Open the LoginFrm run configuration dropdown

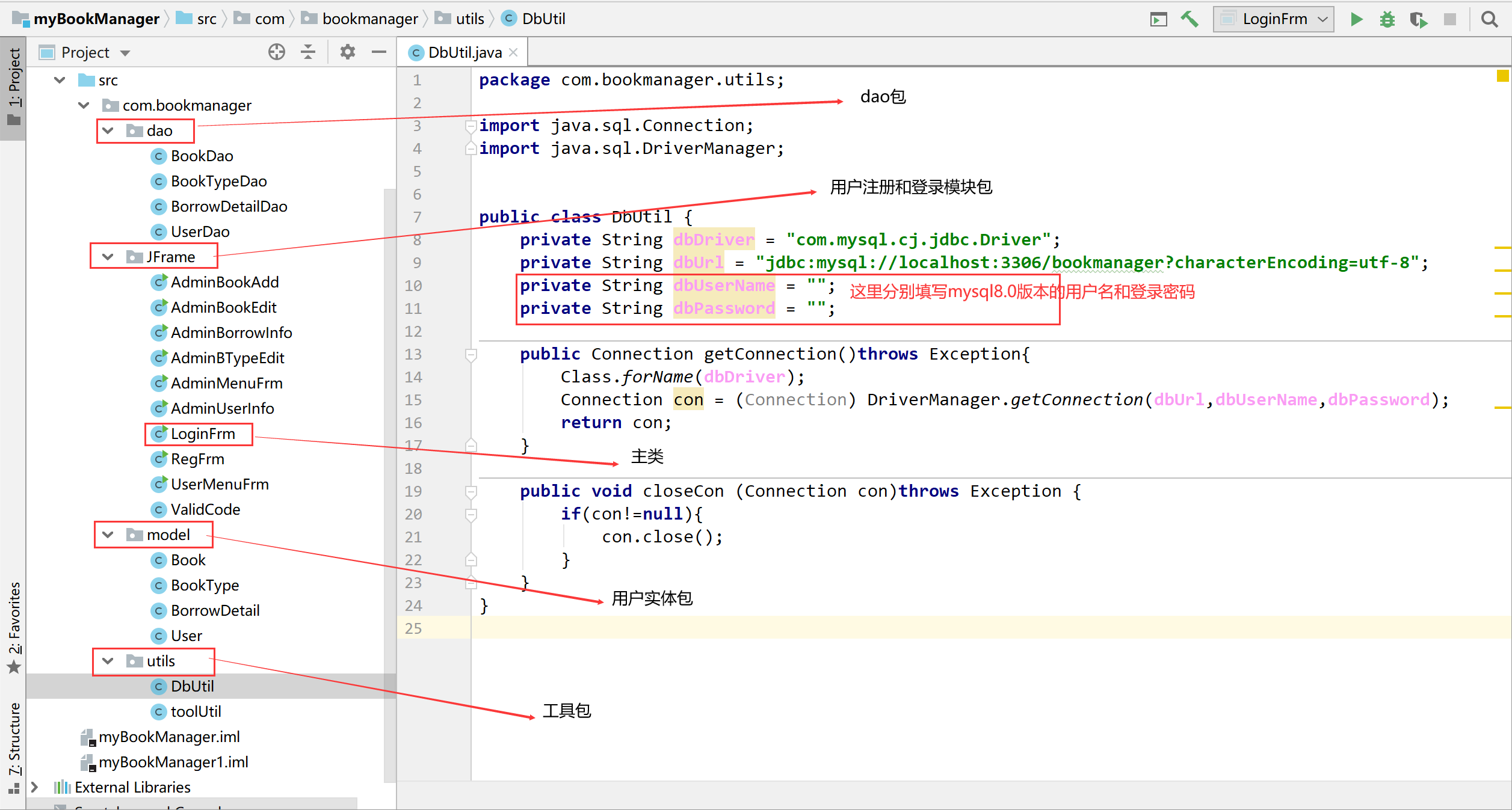pos(1274,19)
